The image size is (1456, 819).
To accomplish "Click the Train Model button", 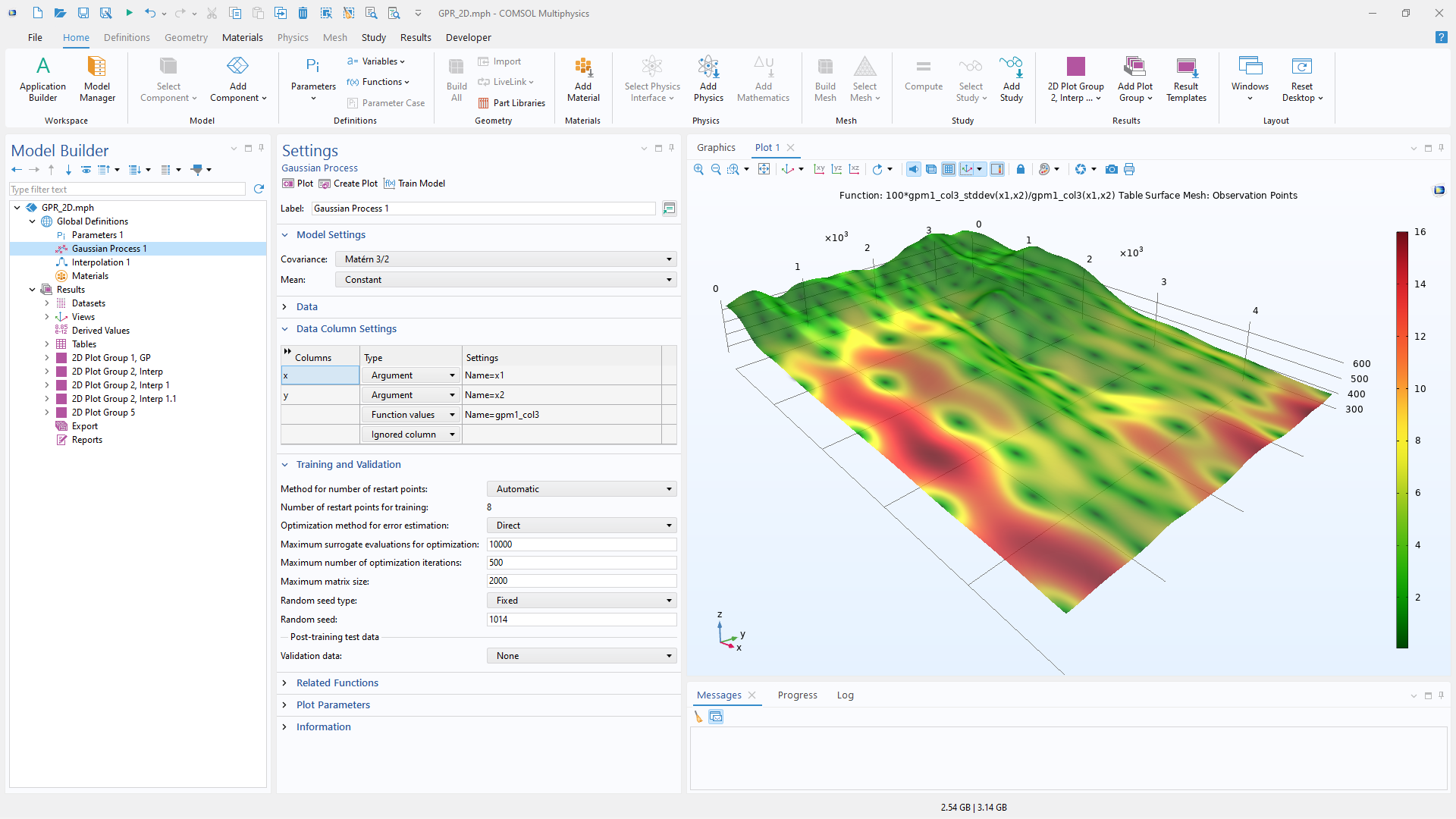I will [x=415, y=184].
